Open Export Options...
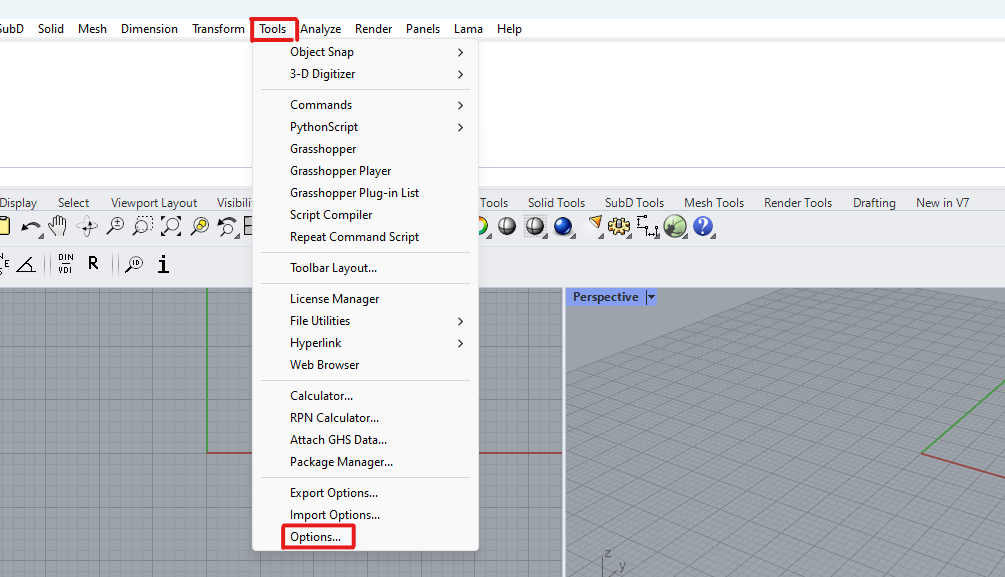Viewport: 1005px width, 577px height. [334, 493]
